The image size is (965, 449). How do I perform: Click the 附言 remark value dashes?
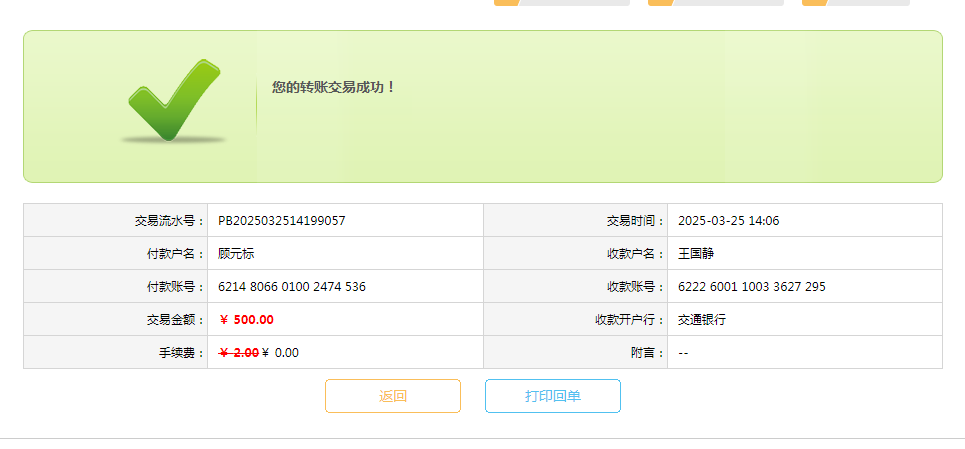(683, 352)
